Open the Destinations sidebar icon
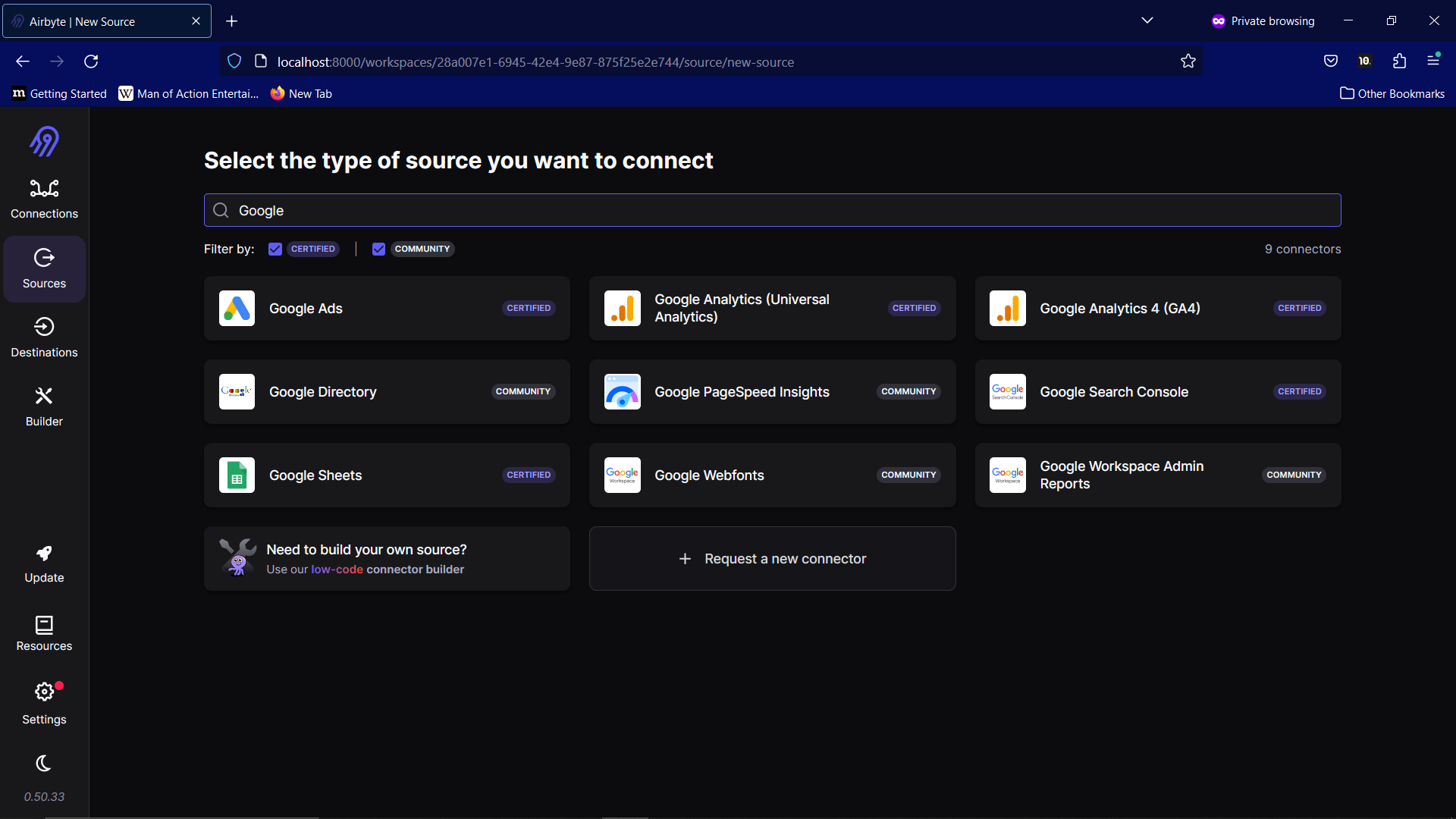Image resolution: width=1456 pixels, height=819 pixels. tap(44, 327)
